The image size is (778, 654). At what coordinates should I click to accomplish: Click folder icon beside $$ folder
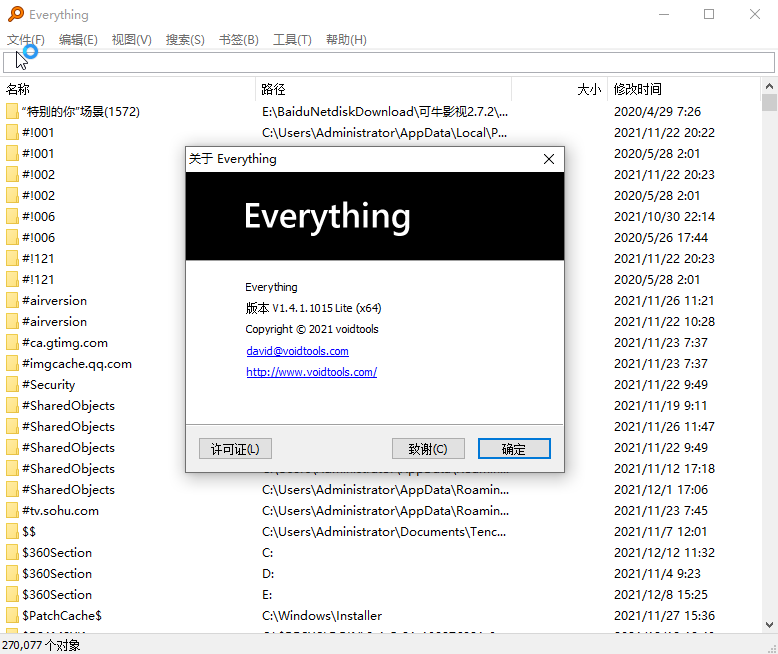pos(12,531)
